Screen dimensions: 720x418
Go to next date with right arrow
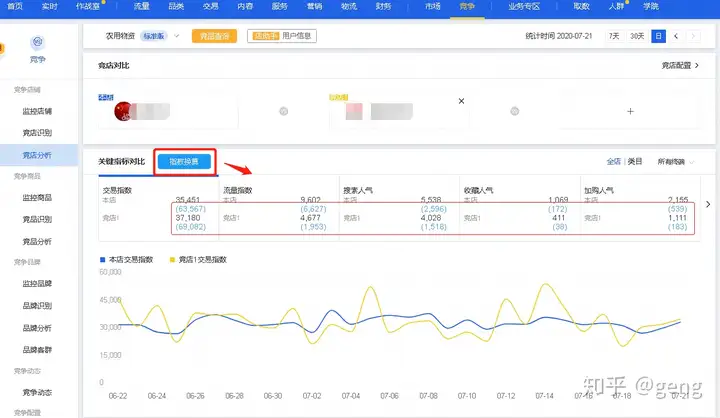click(693, 36)
